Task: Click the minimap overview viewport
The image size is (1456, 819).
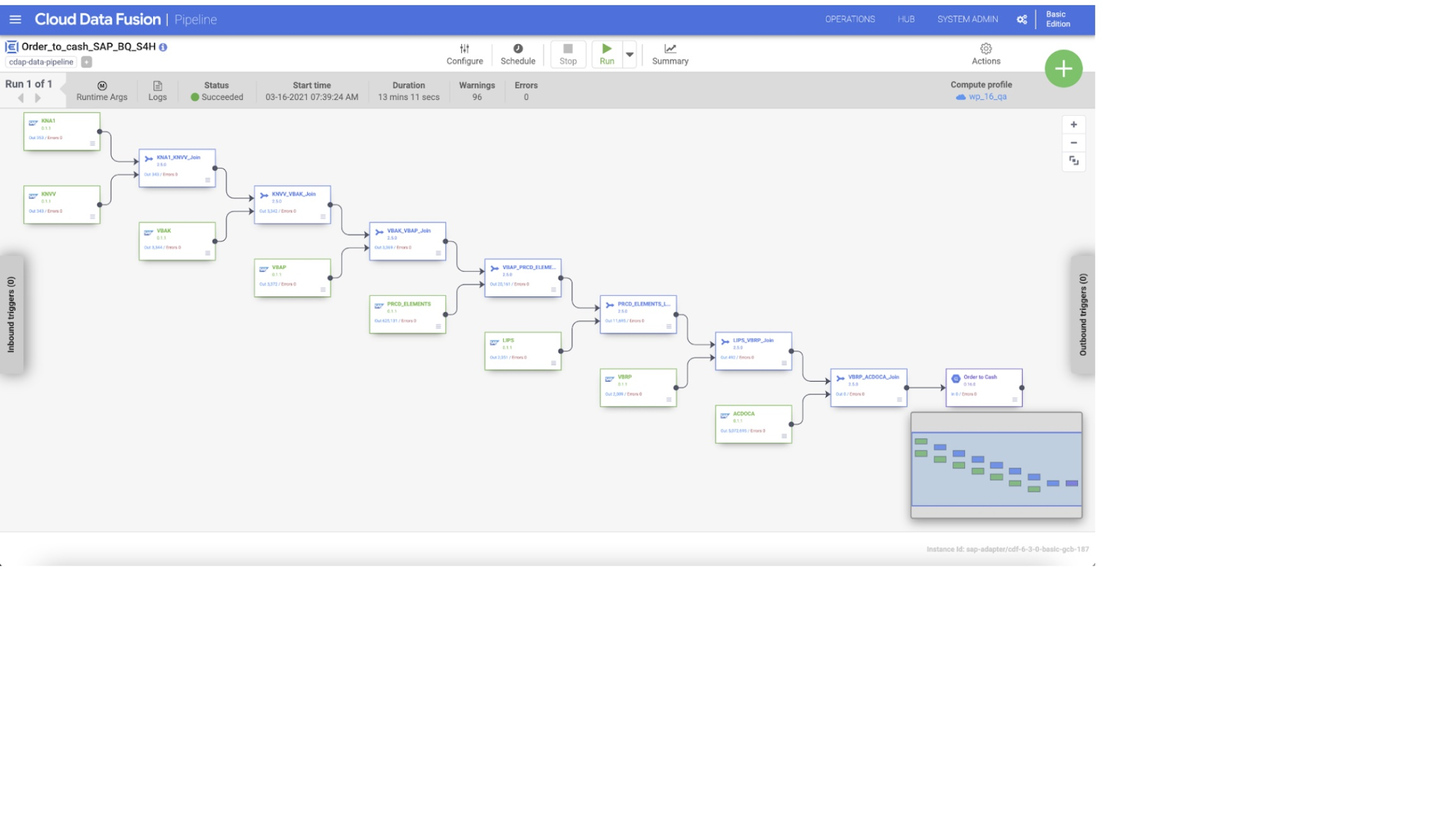Action: coord(996,469)
